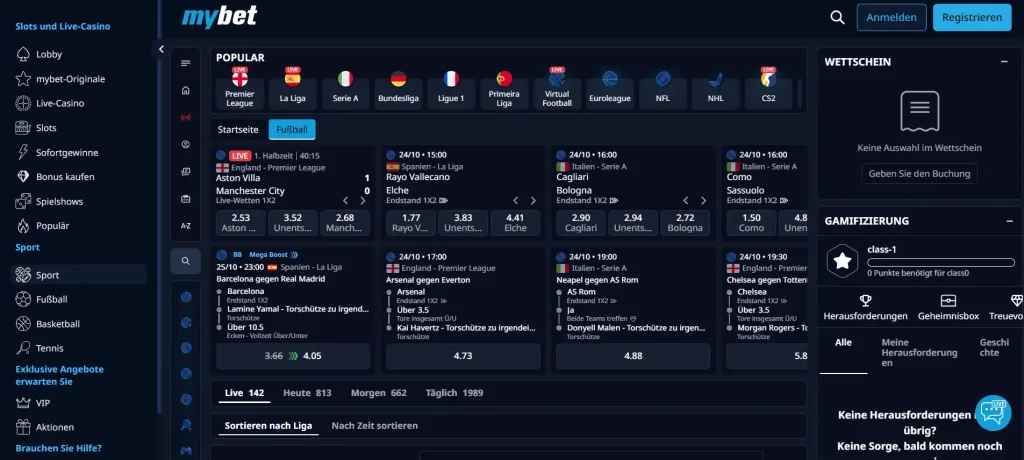Screen dimensions: 1024x460
Task: Open the CS2 esports shortcut
Action: pos(769,89)
